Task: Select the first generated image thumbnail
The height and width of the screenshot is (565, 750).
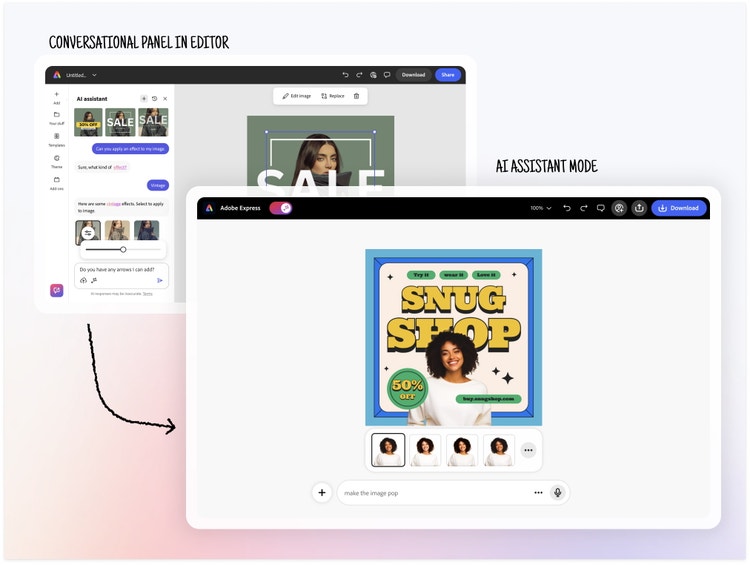Action: [x=388, y=450]
